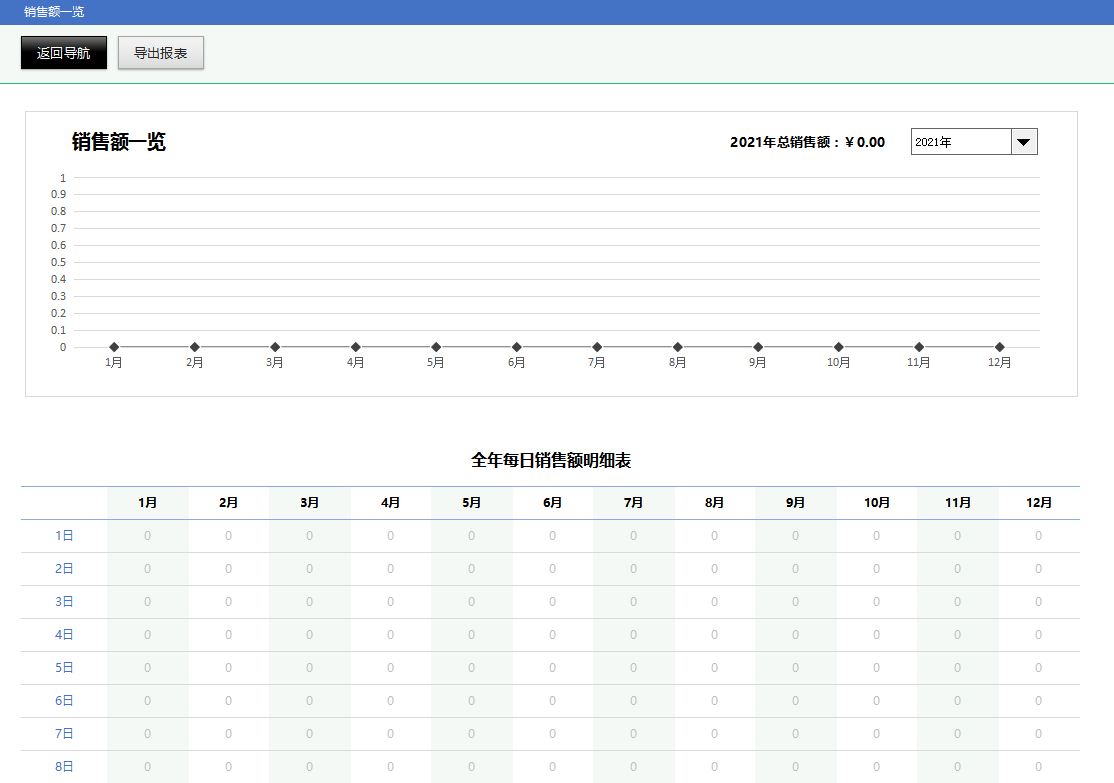The height and width of the screenshot is (783, 1114).
Task: Click the 3月 column header in table
Action: [x=310, y=502]
